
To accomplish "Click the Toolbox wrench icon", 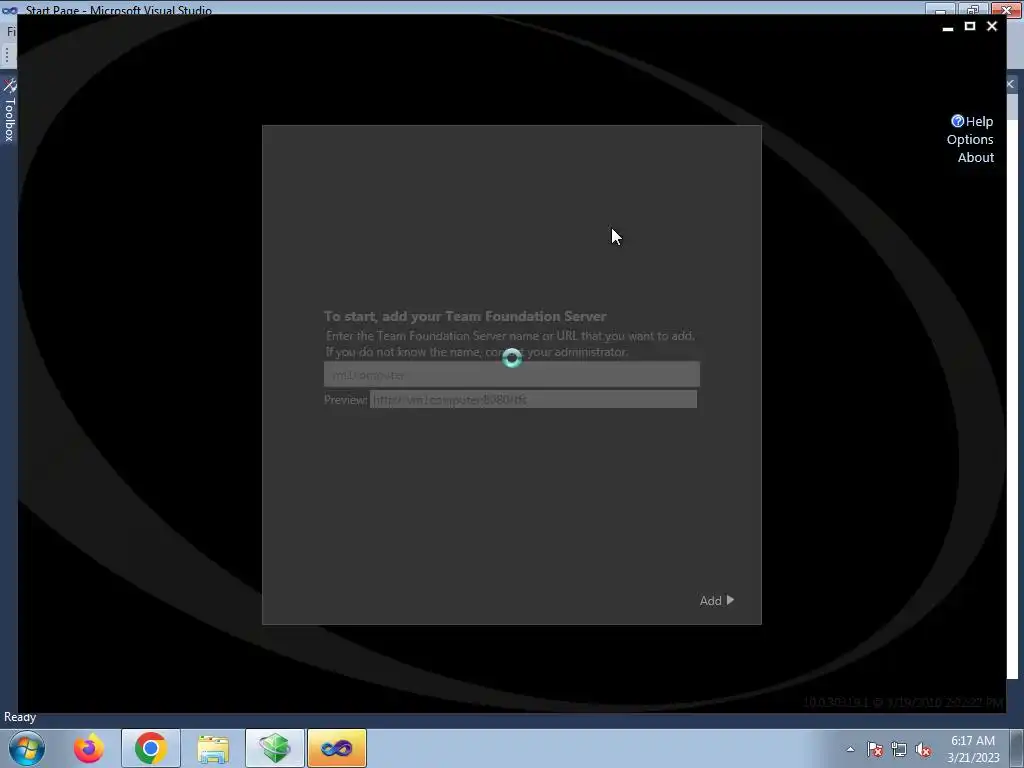I will point(9,86).
